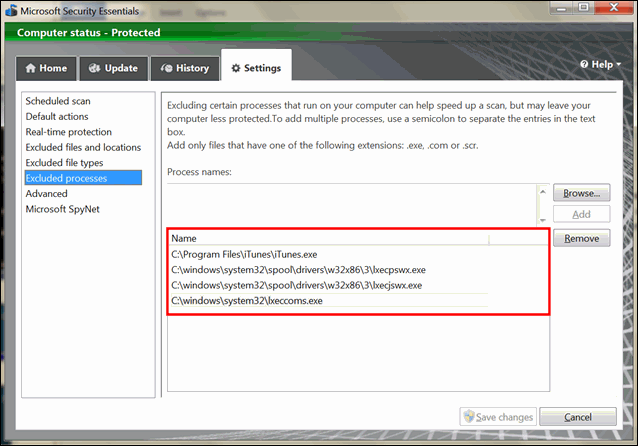Close the Security Essentials window
This screenshot has width=638, height=446.
[614, 7]
